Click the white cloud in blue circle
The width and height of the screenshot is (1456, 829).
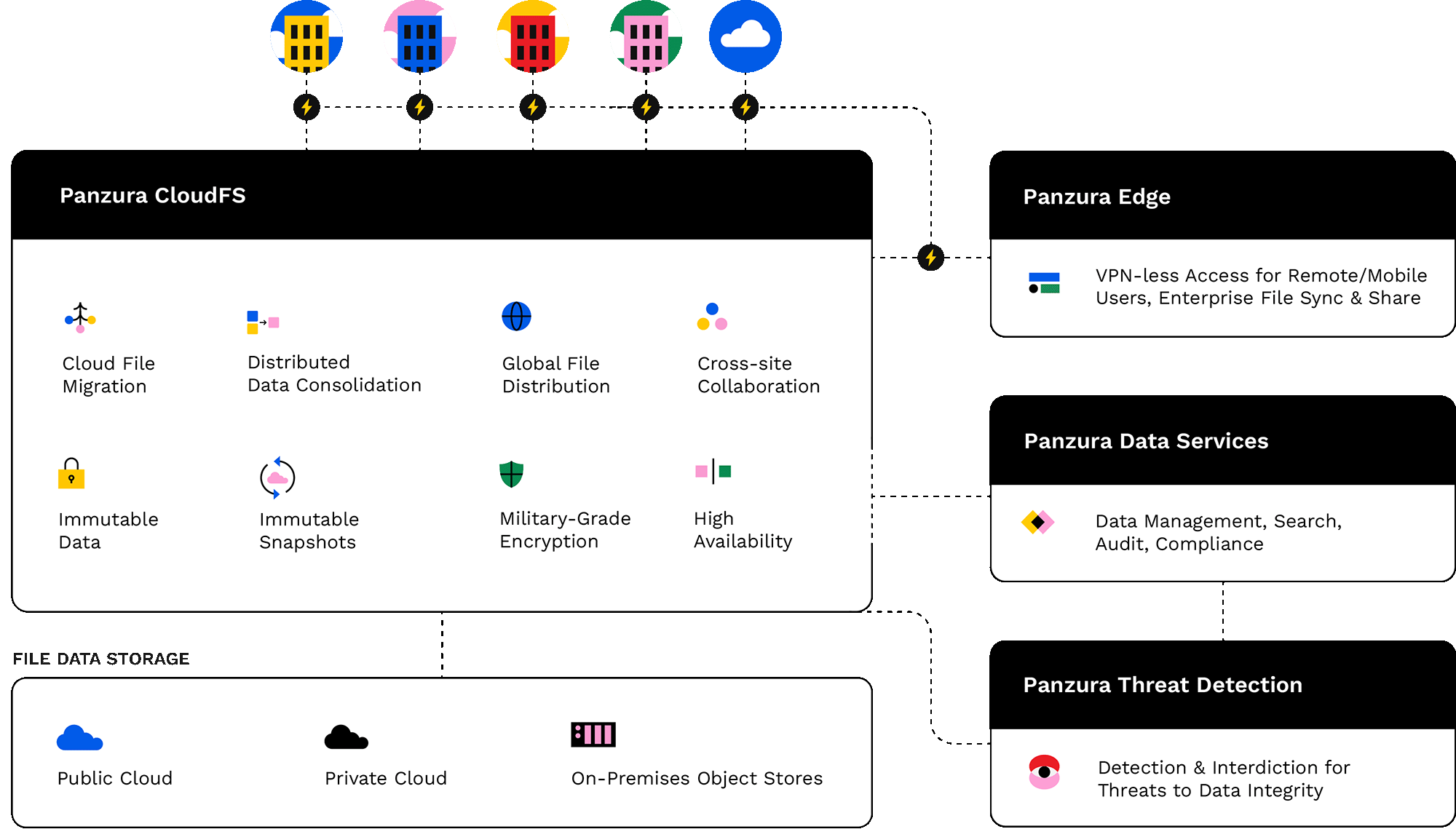(745, 36)
